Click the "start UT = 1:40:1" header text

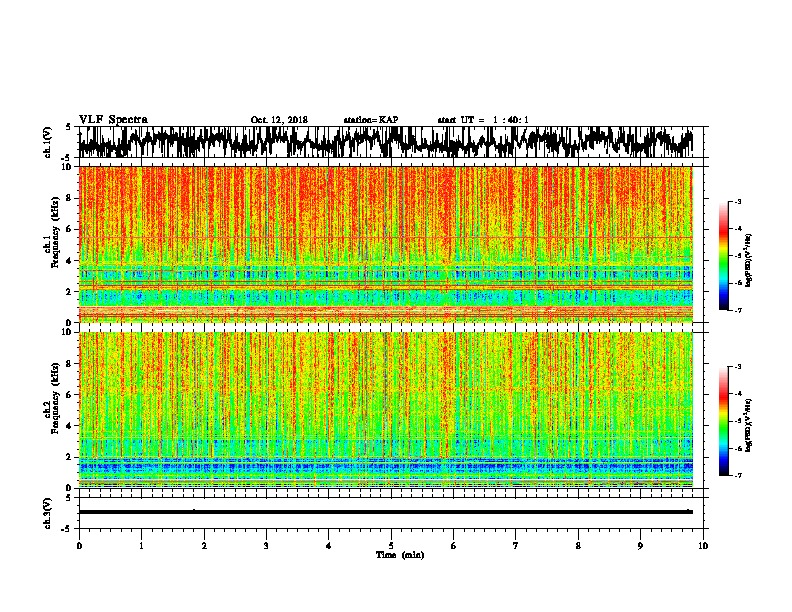coord(483,120)
